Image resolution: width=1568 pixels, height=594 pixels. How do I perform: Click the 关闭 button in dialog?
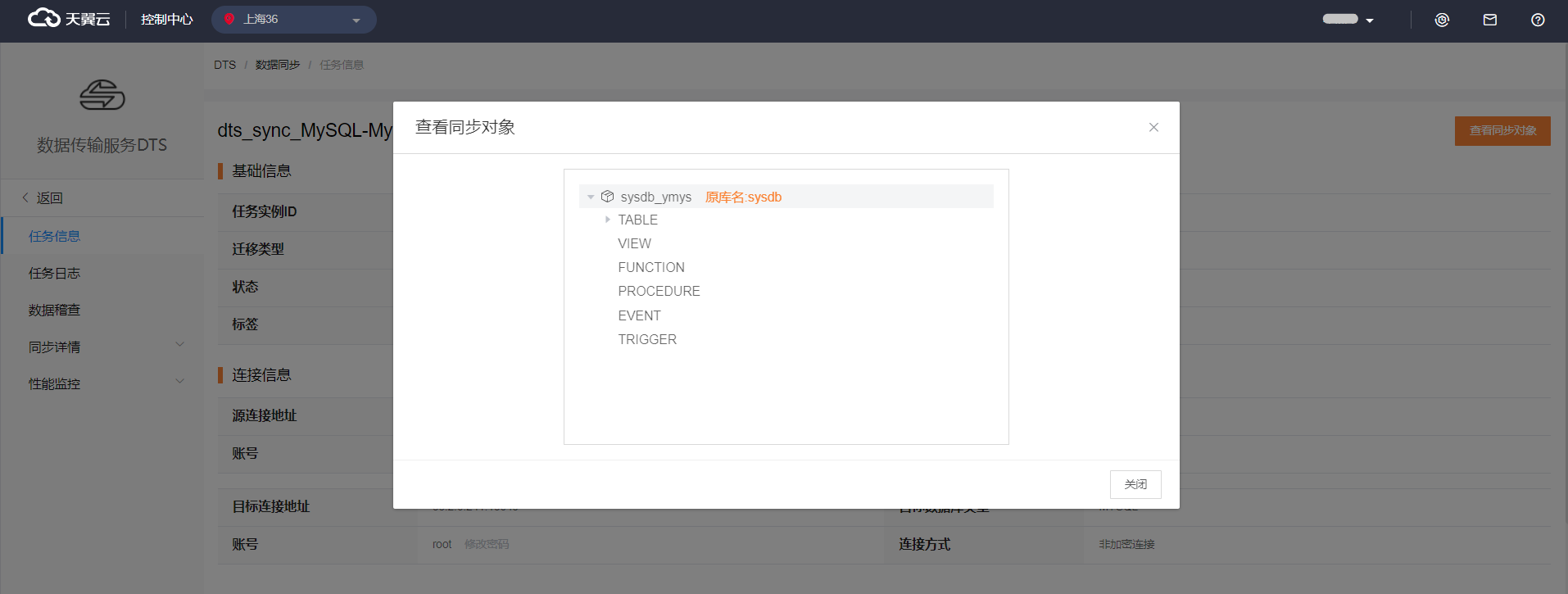[1135, 484]
